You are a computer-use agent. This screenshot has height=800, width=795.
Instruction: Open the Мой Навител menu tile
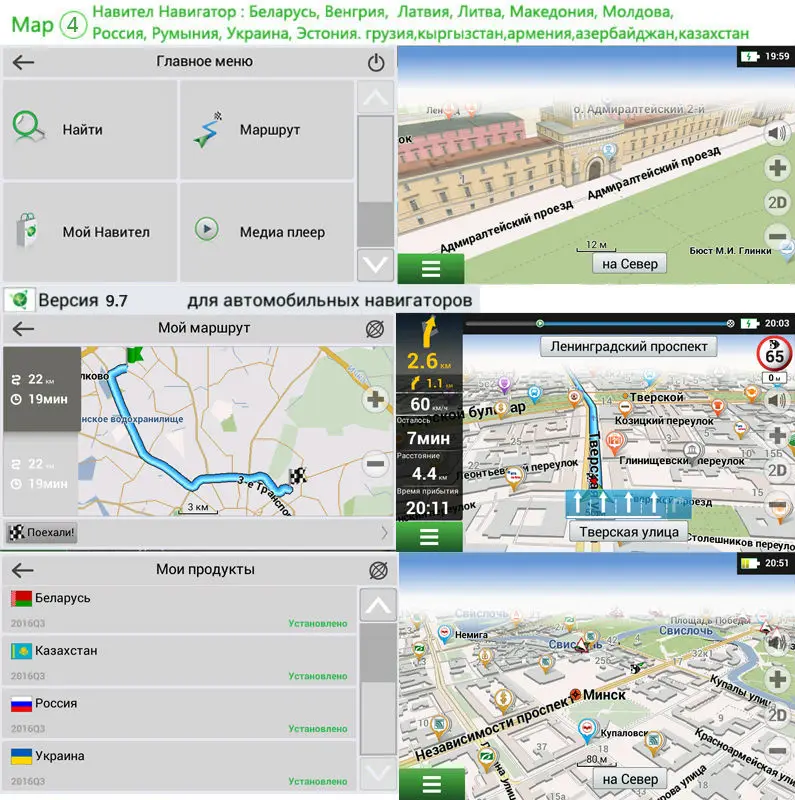pyautogui.click(x=90, y=232)
